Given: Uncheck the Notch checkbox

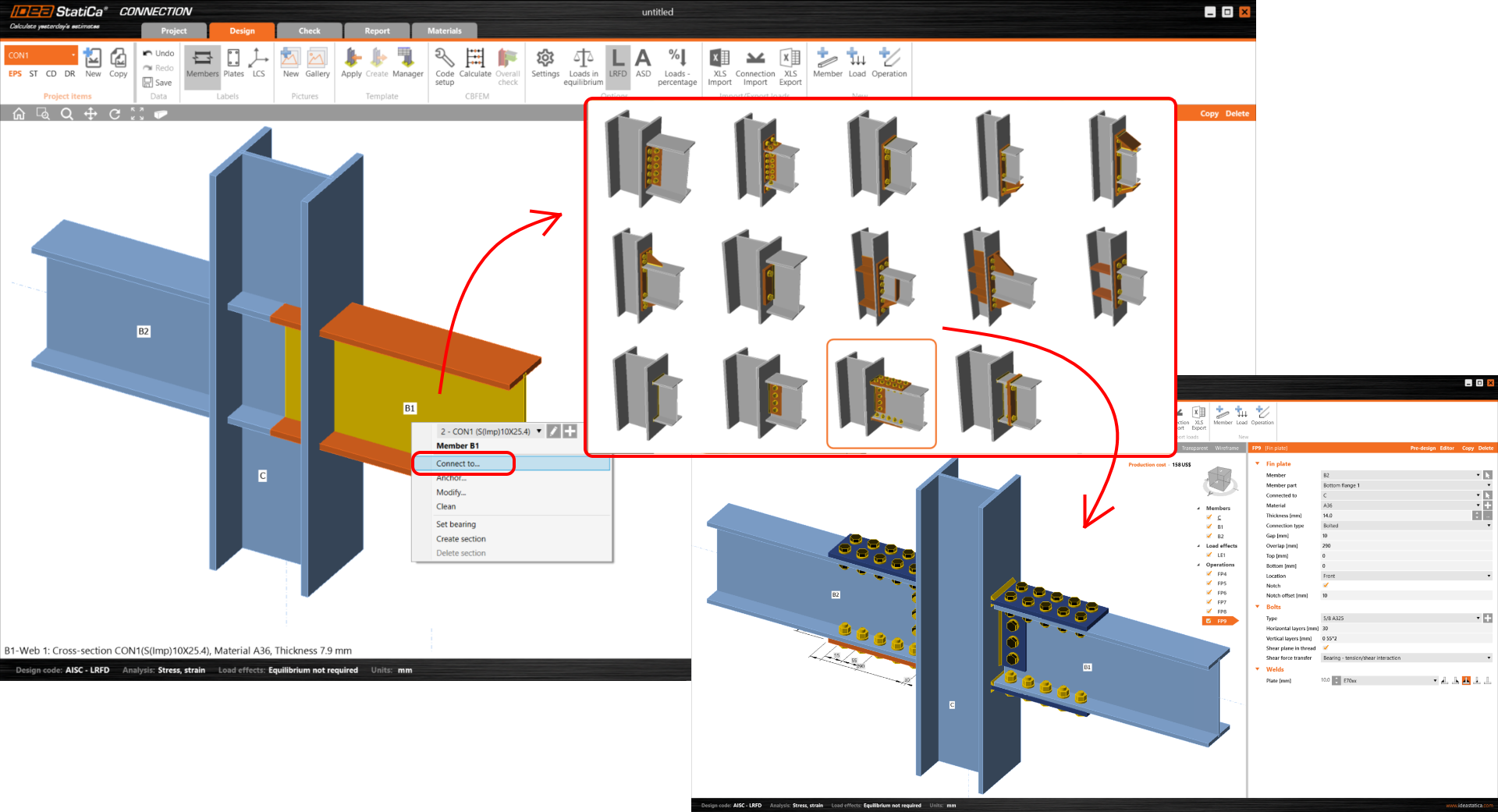Looking at the screenshot, I should tap(1326, 585).
